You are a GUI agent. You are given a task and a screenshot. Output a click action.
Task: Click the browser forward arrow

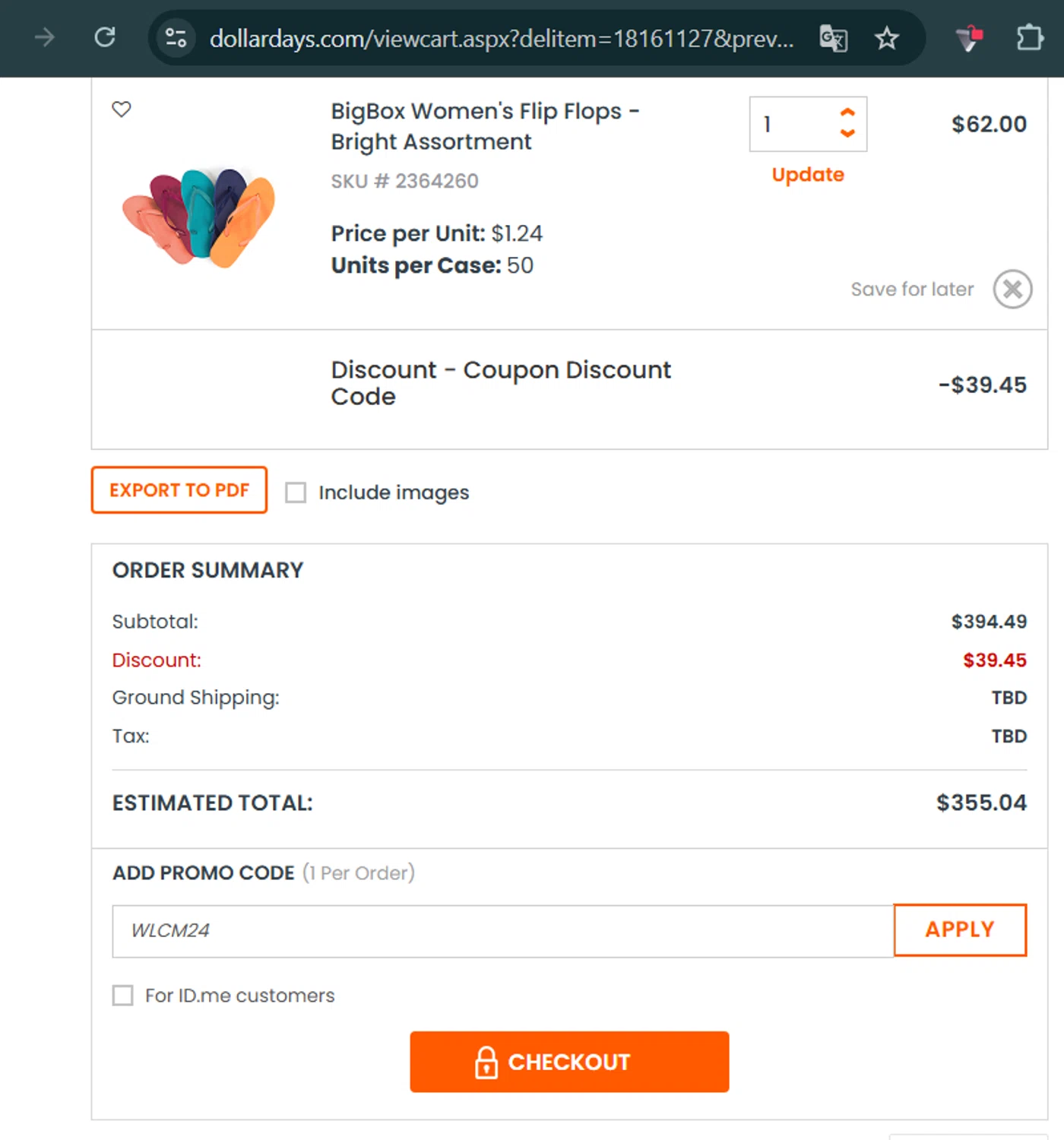(x=45, y=37)
